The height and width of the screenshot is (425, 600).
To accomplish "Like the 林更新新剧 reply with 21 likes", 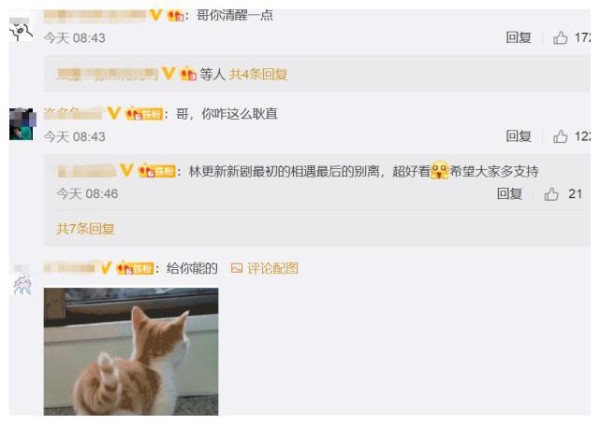I will pyautogui.click(x=551, y=194).
